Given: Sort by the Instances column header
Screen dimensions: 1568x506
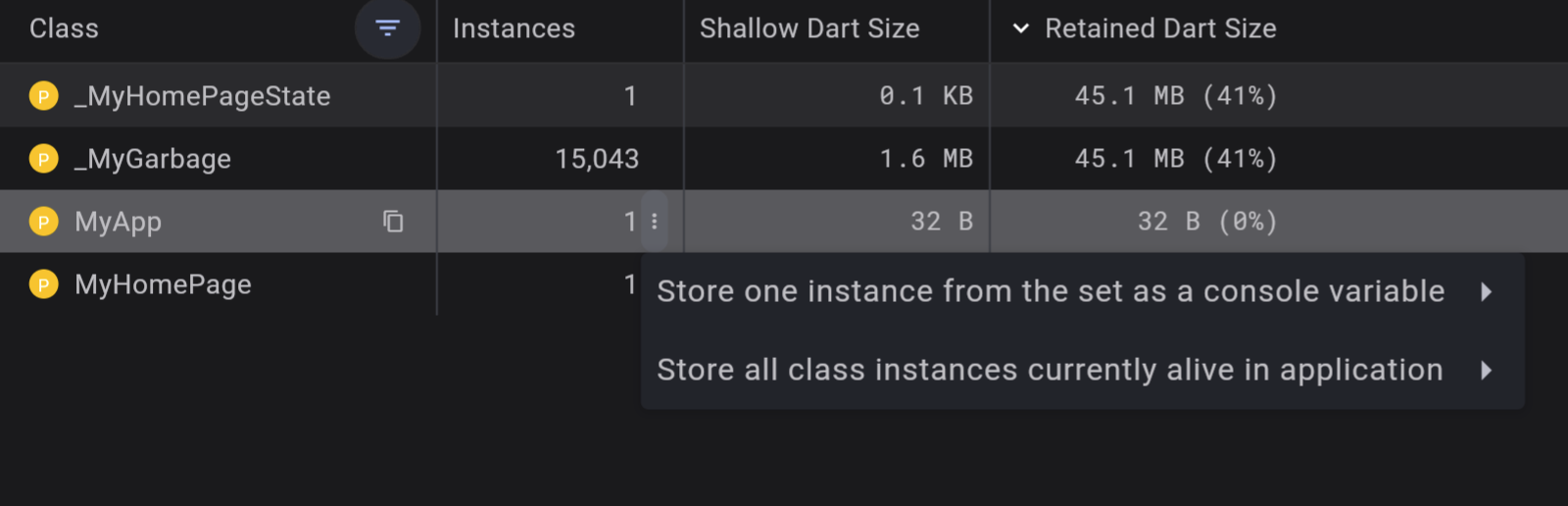Looking at the screenshot, I should coord(514,28).
